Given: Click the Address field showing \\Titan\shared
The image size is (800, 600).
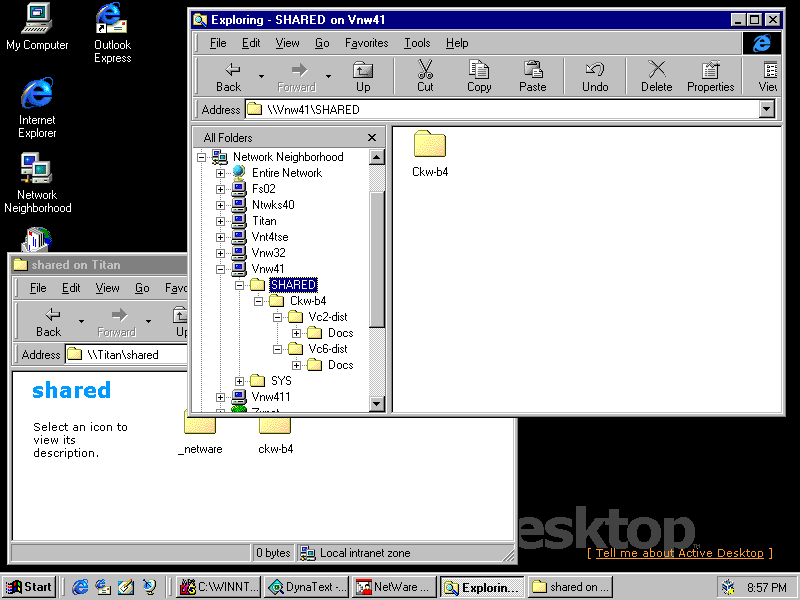Looking at the screenshot, I should (127, 355).
